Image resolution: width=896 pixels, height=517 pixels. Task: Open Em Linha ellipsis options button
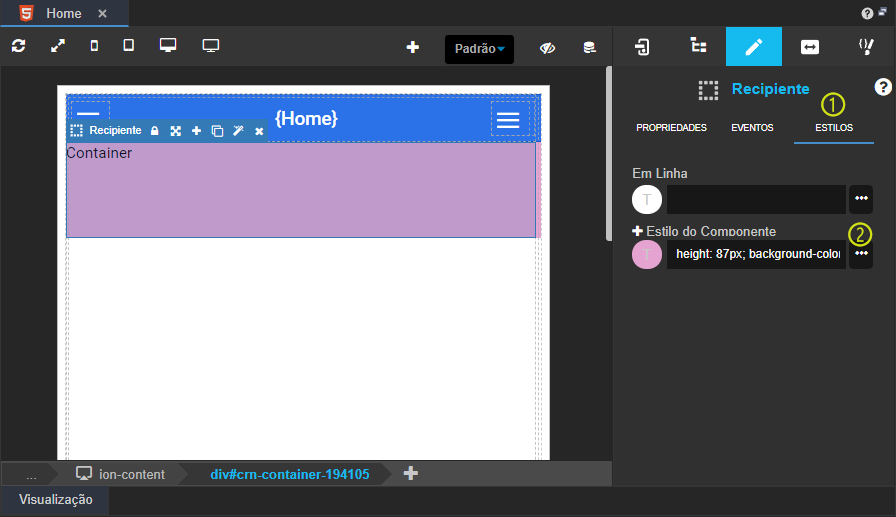click(861, 199)
